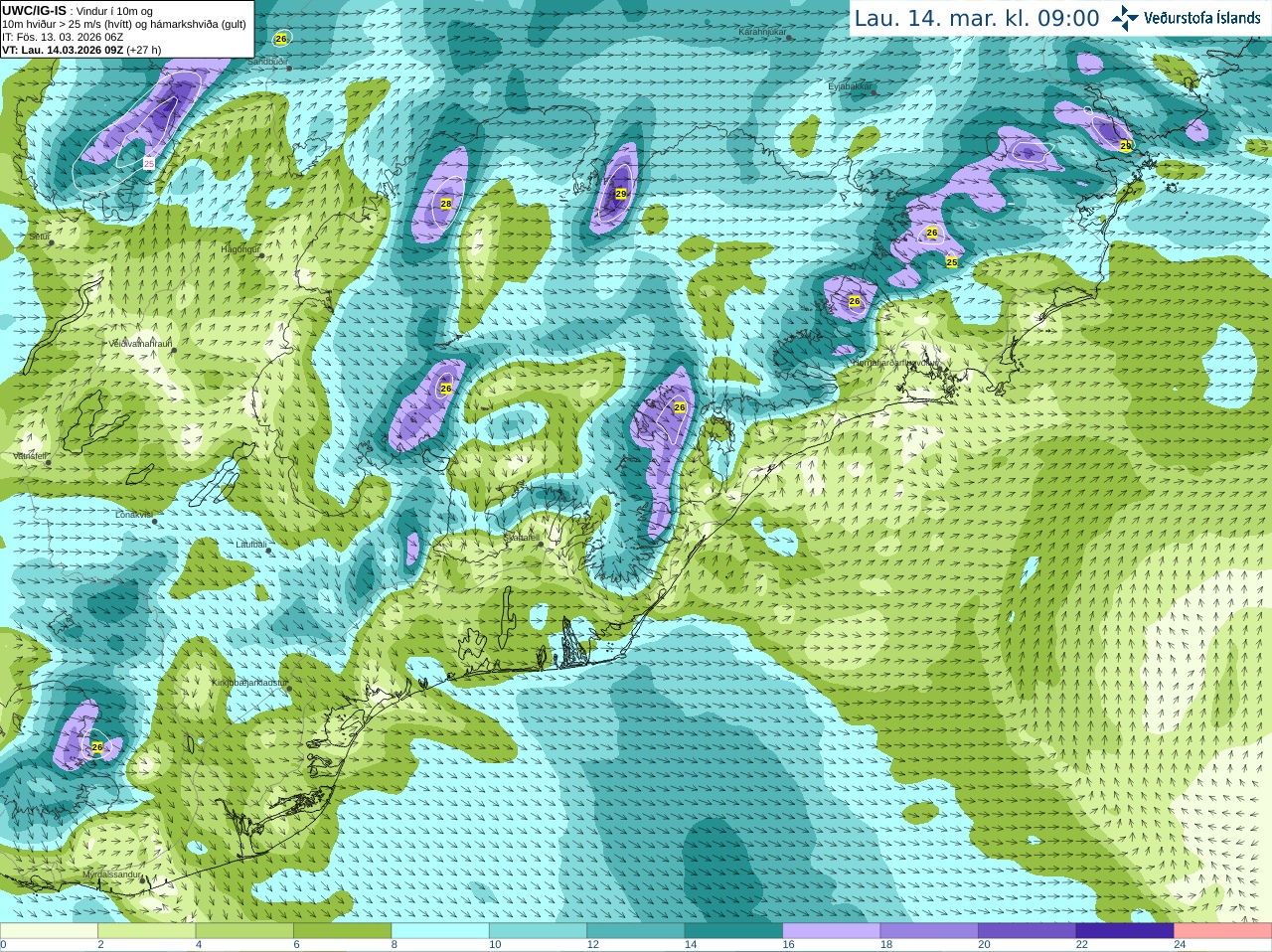The width and height of the screenshot is (1272, 952).
Task: Click the Veðurstofa Íslands star logo icon
Action: pyautogui.click(x=1125, y=18)
